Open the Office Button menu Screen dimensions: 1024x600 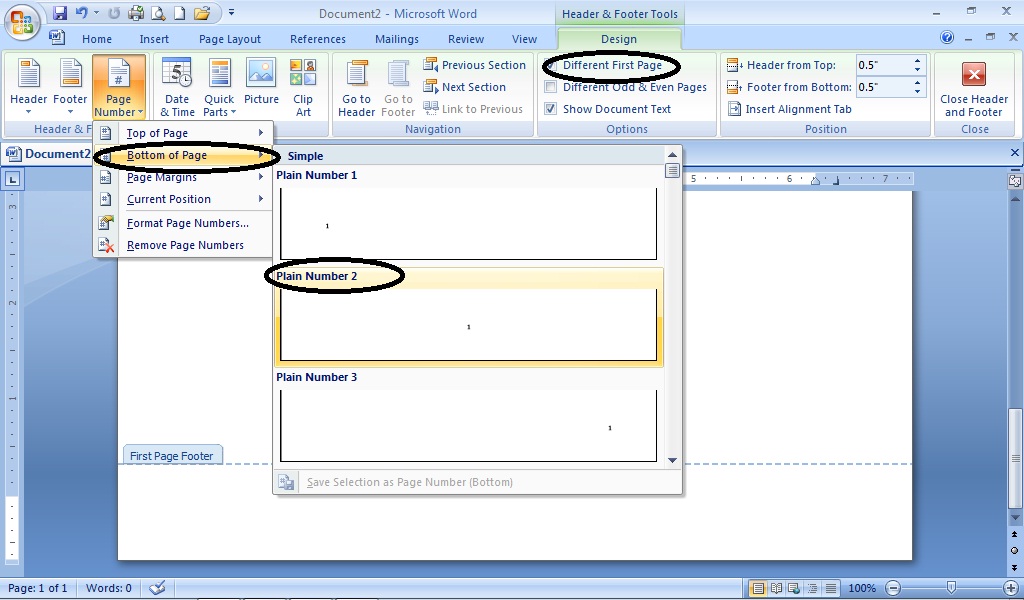22,22
